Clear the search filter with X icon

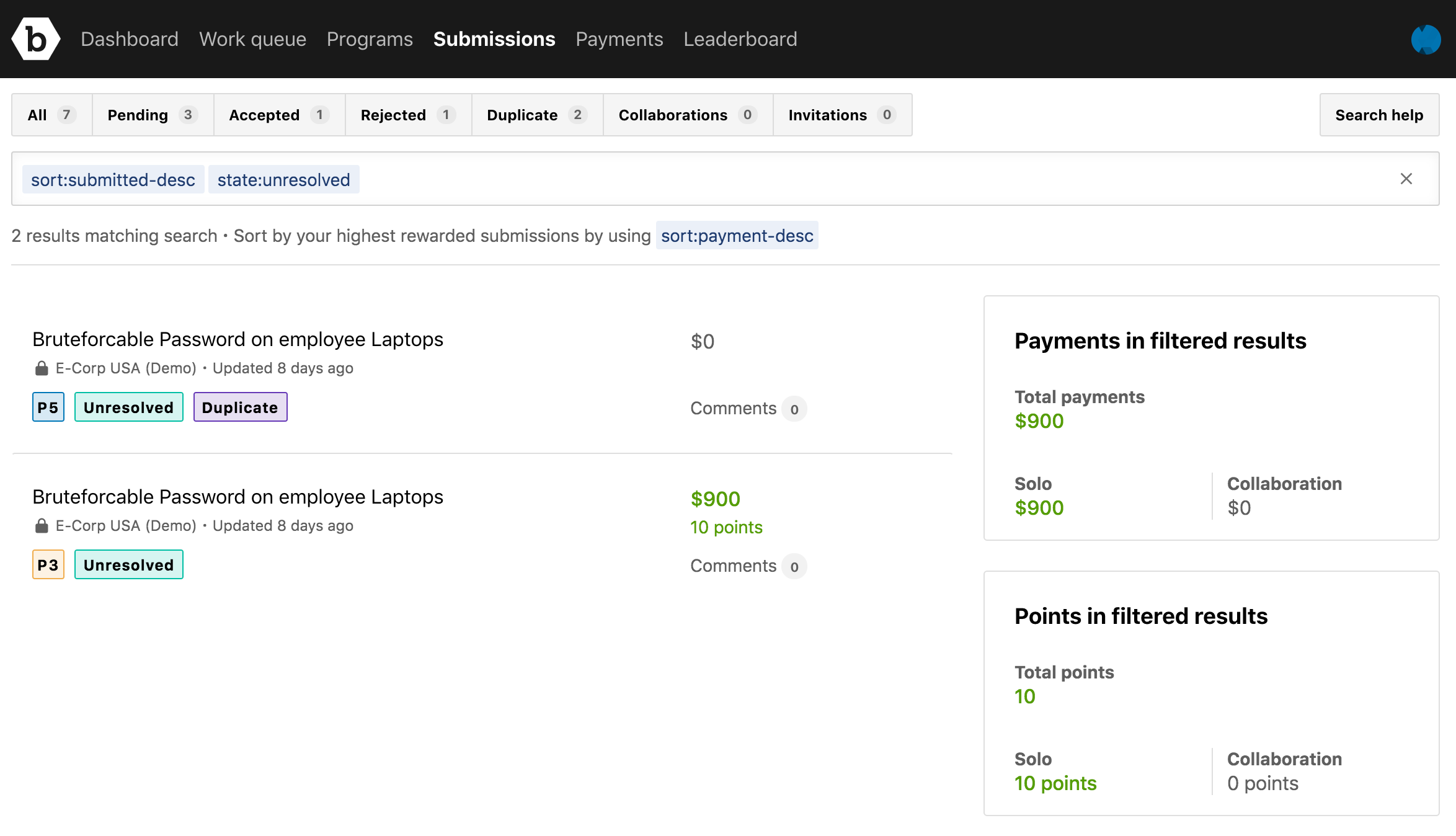(x=1406, y=179)
